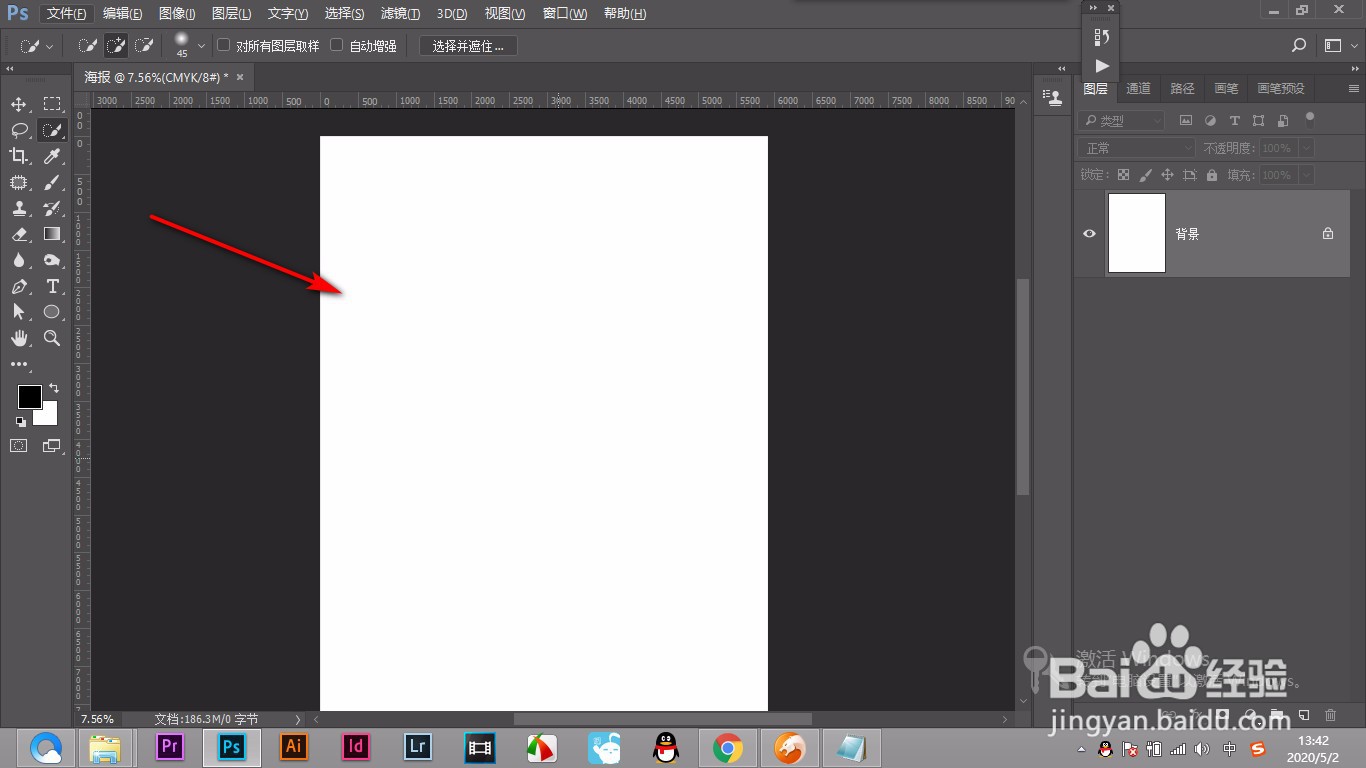This screenshot has height=768, width=1366.
Task: Select the Ellipse shape tool
Action: [52, 312]
